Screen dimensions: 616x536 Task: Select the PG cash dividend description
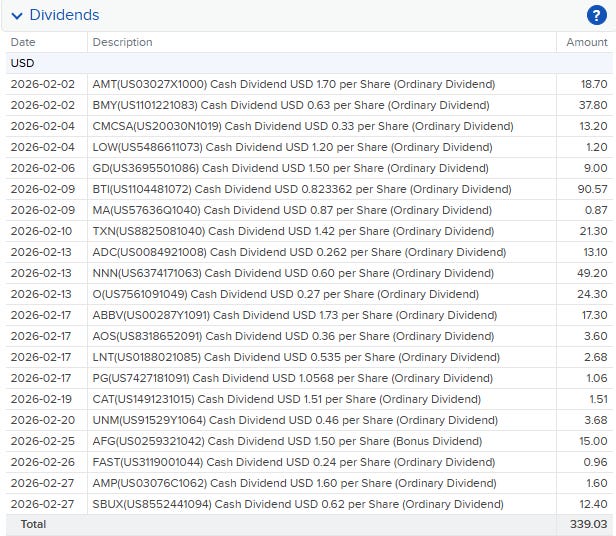(x=292, y=378)
